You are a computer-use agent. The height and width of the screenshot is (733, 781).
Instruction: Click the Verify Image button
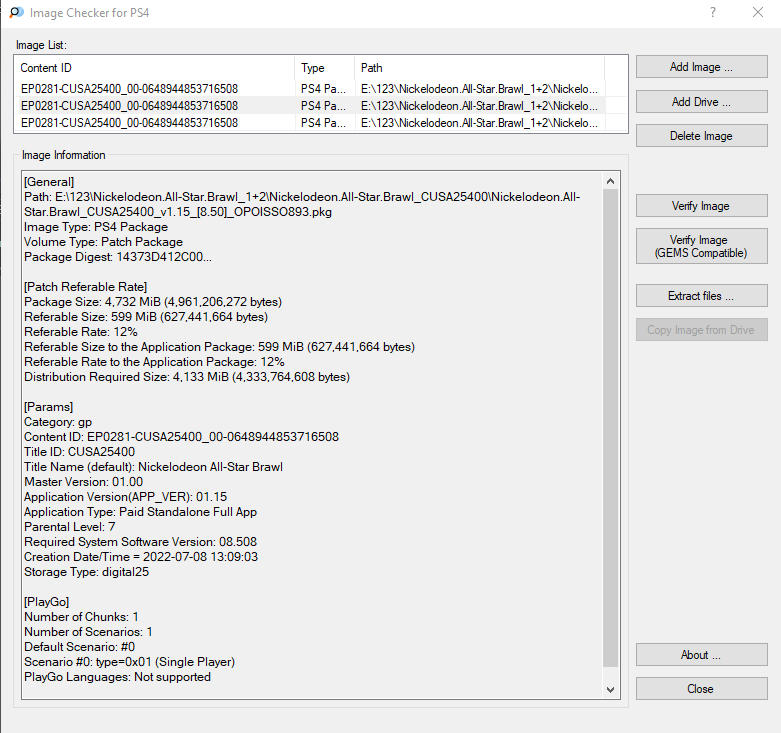pyautogui.click(x=701, y=206)
